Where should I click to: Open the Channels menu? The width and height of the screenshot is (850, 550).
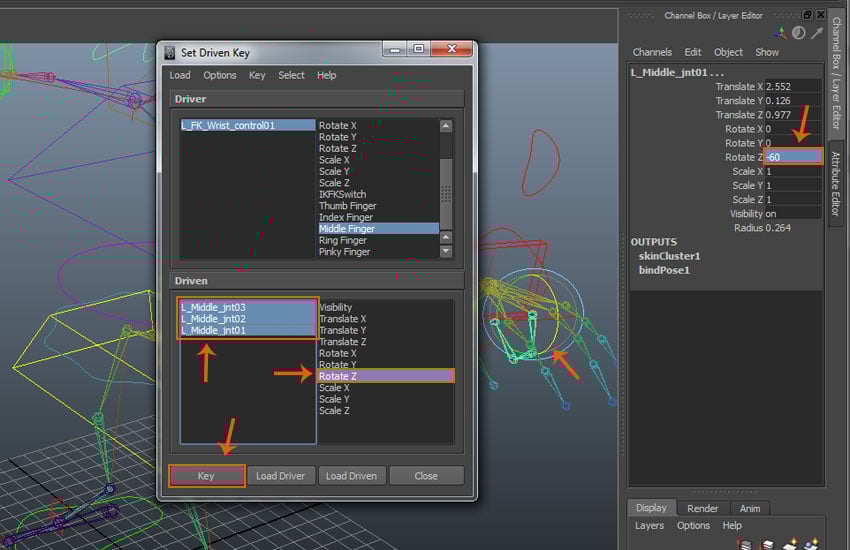[x=652, y=52]
